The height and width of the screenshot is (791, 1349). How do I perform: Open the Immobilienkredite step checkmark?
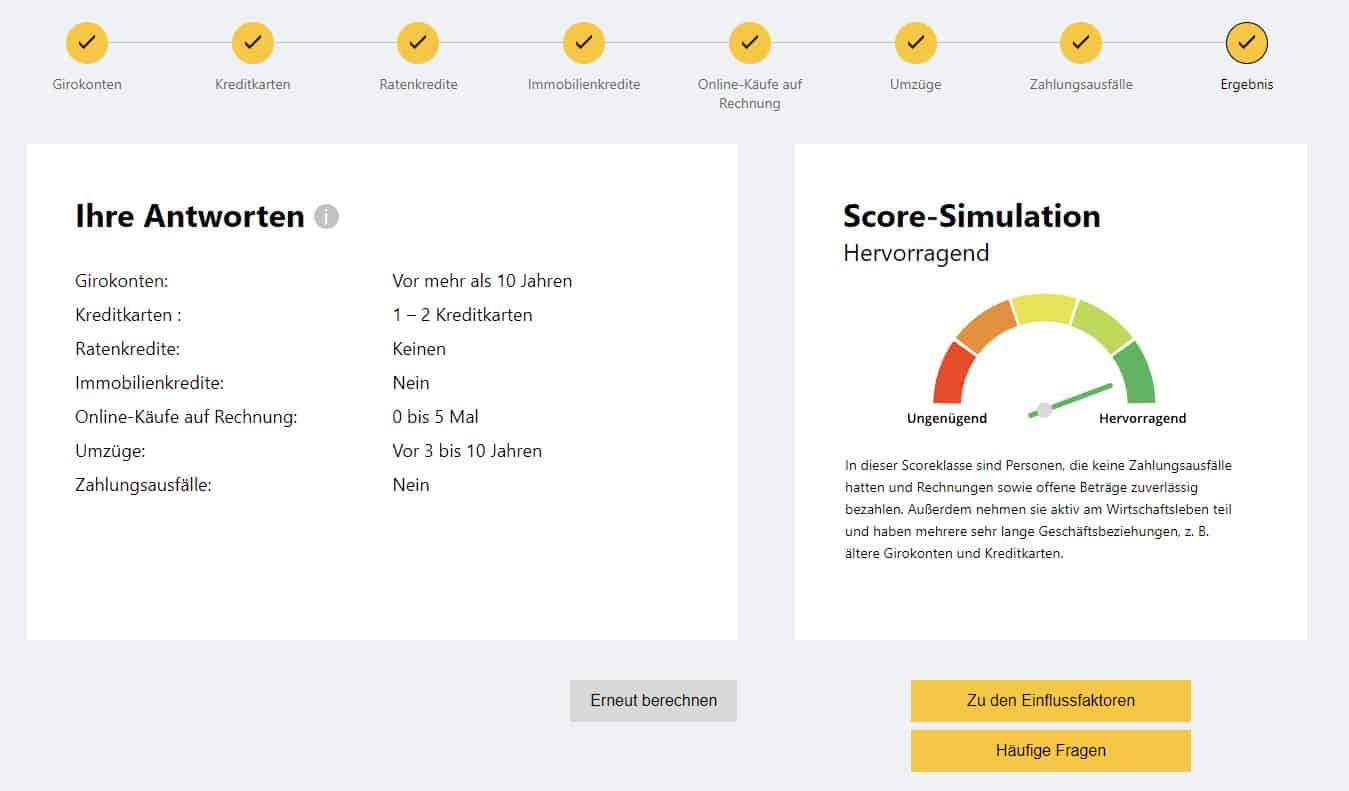tap(584, 42)
